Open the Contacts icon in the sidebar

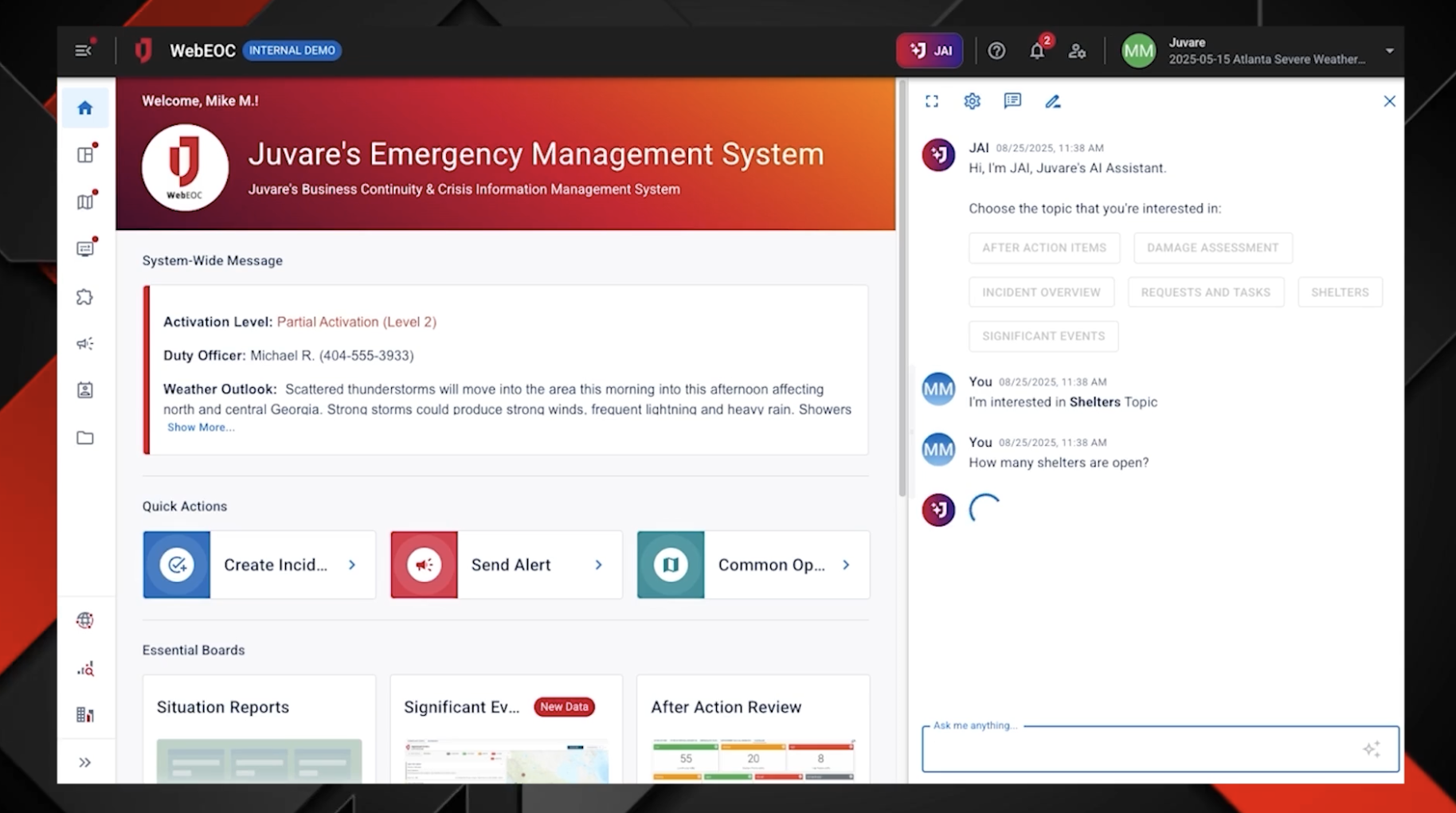pos(84,390)
